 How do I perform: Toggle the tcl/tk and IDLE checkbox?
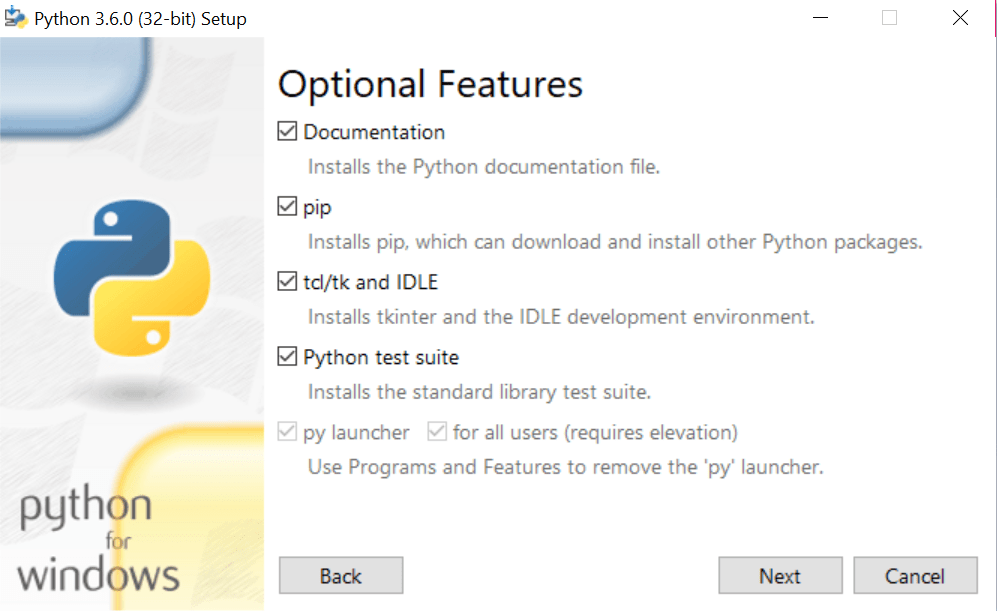click(286, 281)
